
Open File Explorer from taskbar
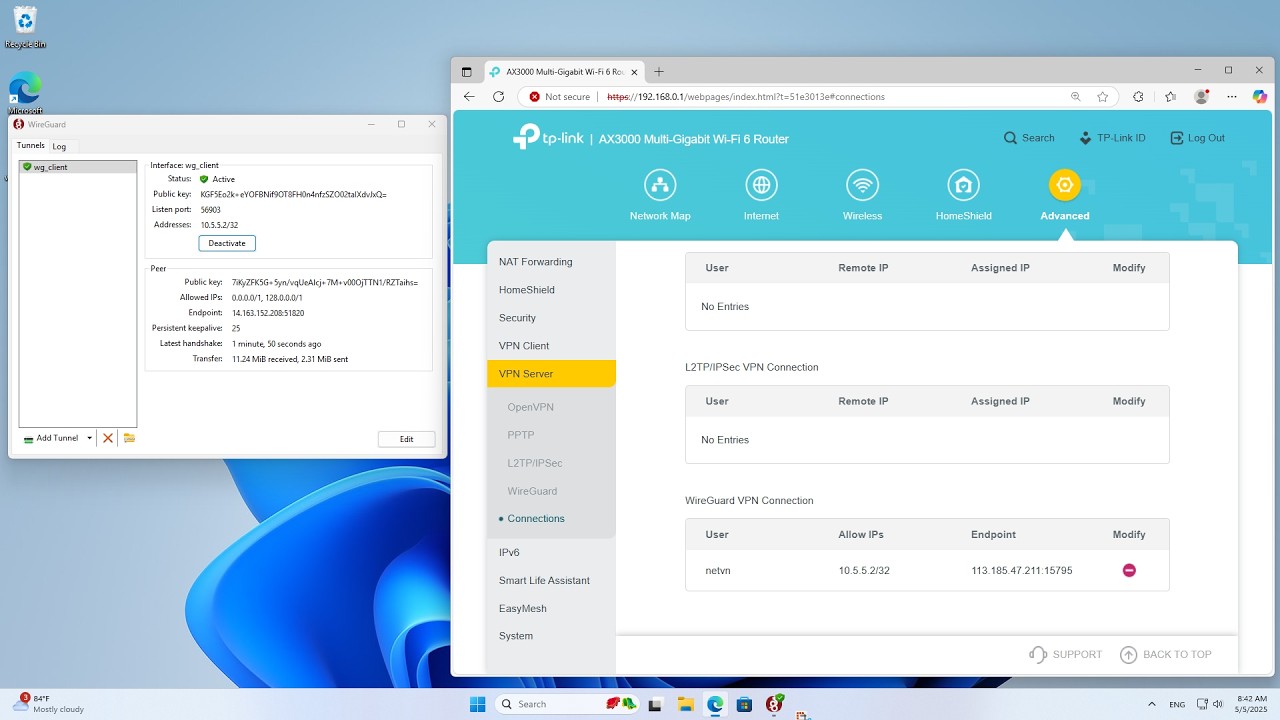click(685, 704)
